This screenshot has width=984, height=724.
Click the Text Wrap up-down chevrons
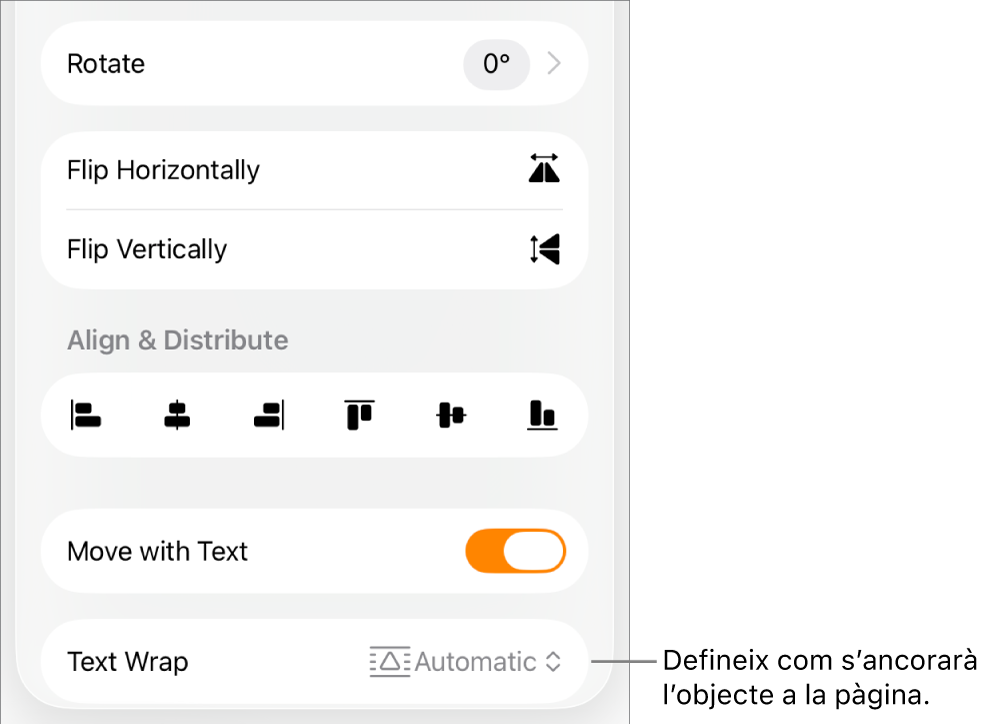[x=553, y=662]
